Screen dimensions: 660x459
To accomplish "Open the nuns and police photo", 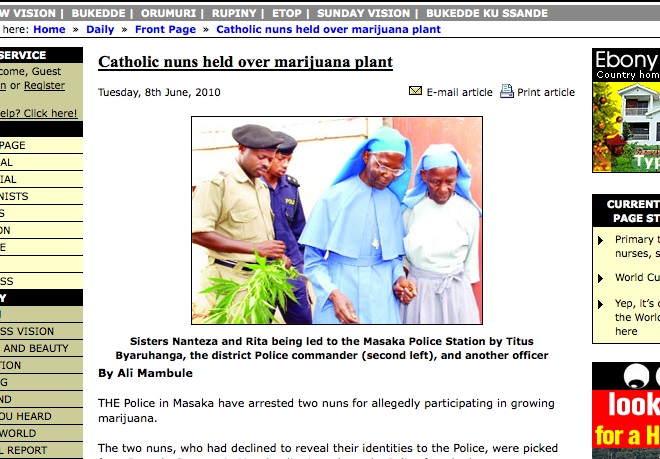I will [337, 220].
